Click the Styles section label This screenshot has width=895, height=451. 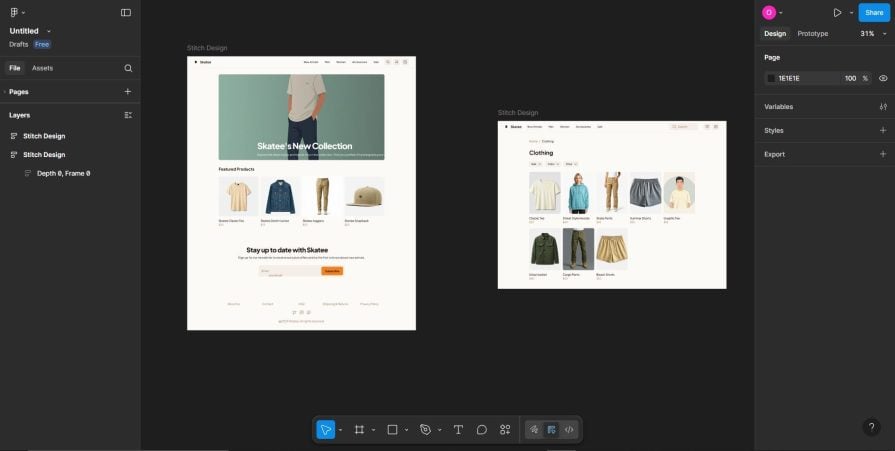(773, 130)
